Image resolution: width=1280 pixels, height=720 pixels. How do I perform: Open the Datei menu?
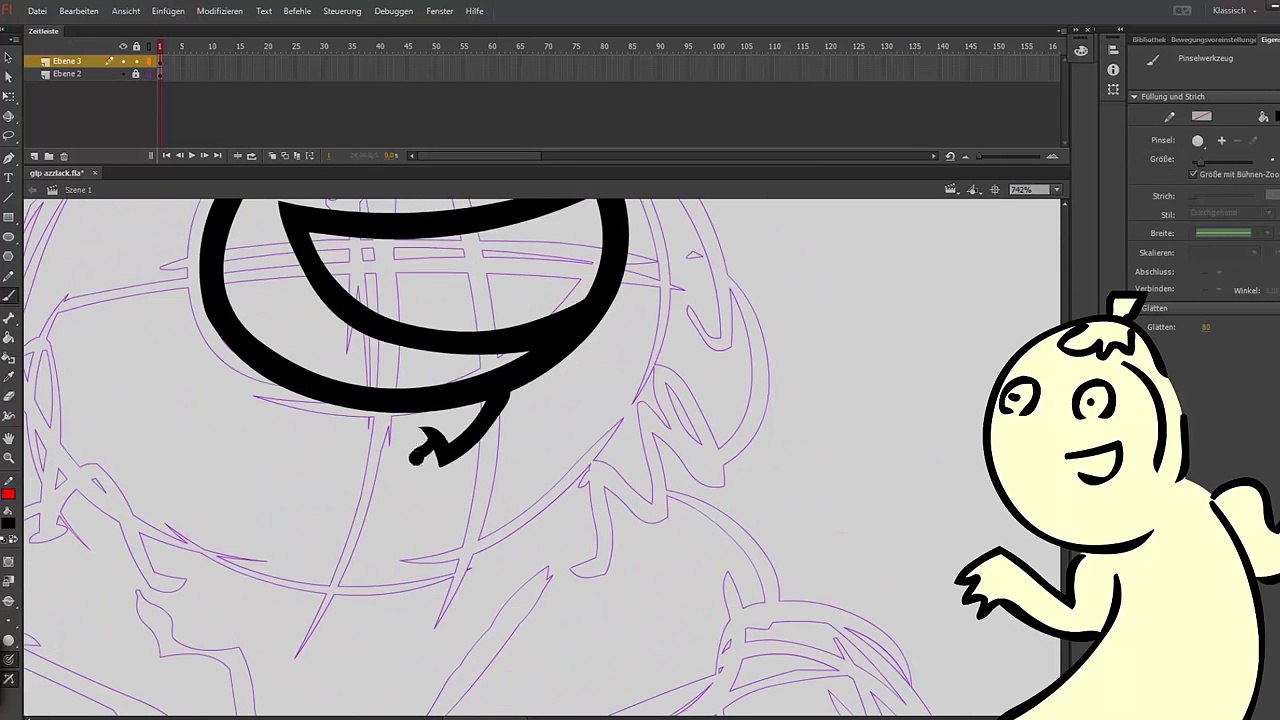(x=37, y=11)
